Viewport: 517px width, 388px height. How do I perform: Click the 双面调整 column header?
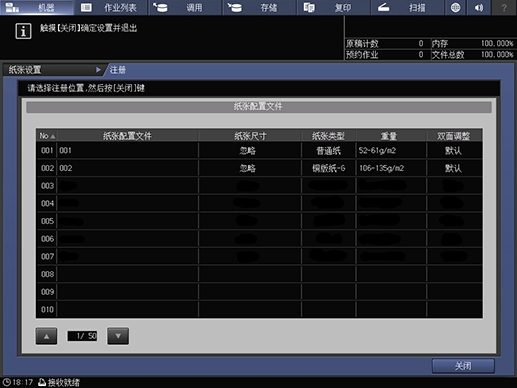pos(454,136)
